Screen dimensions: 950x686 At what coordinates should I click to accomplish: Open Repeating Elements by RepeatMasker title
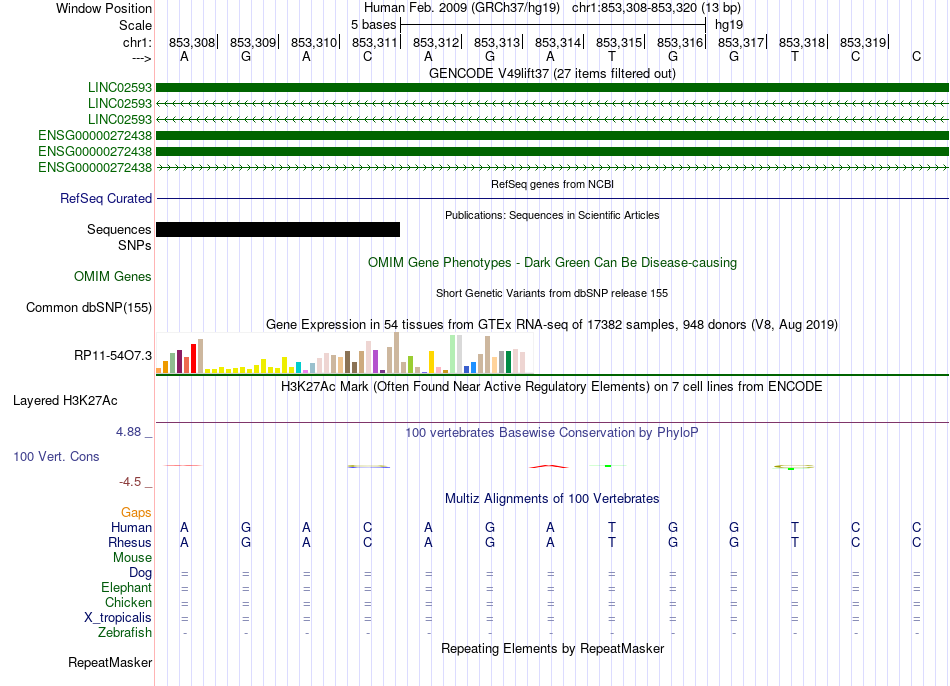[552, 648]
